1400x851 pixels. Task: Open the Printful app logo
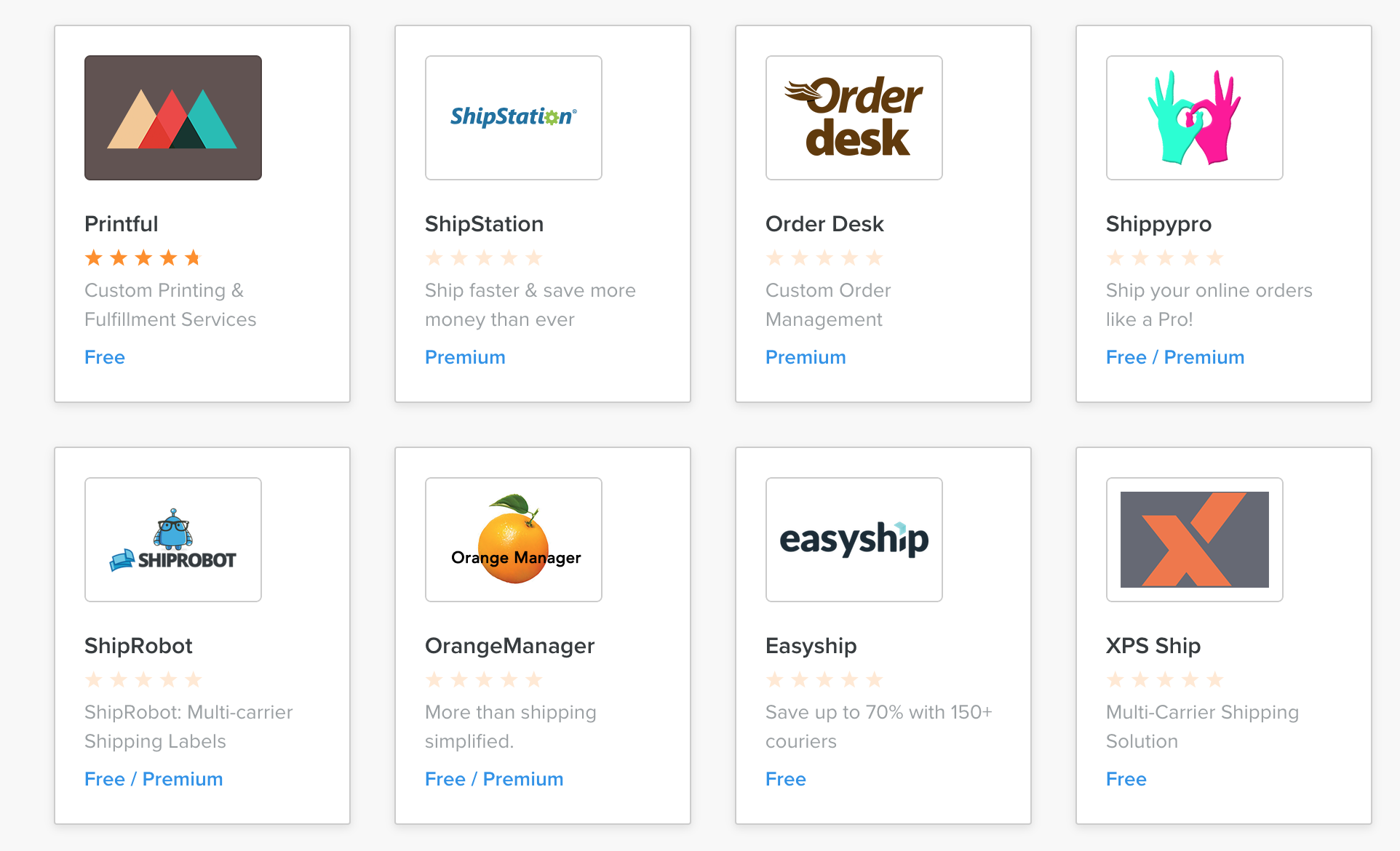pos(173,118)
